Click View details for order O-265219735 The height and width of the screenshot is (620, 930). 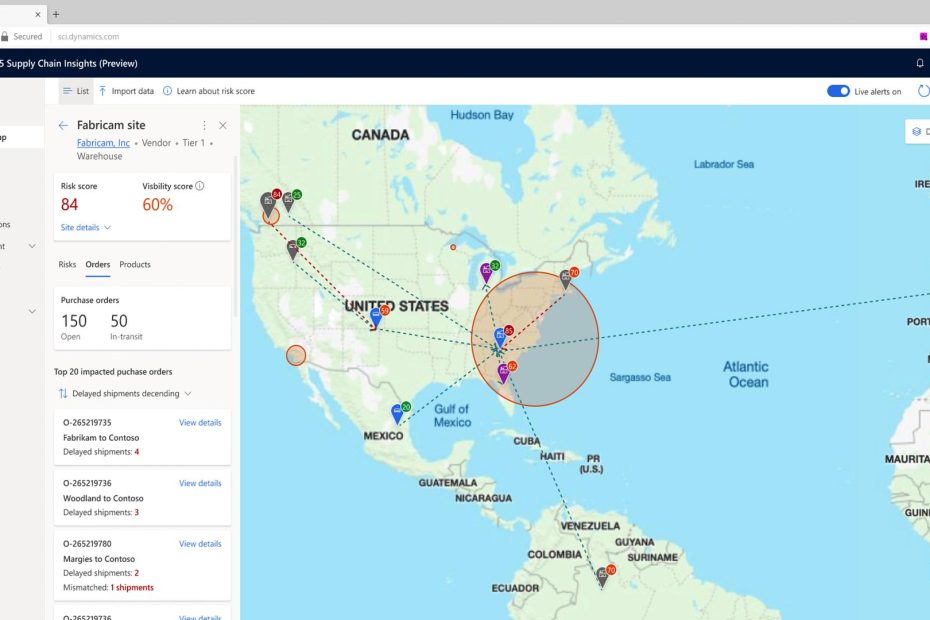coord(200,423)
